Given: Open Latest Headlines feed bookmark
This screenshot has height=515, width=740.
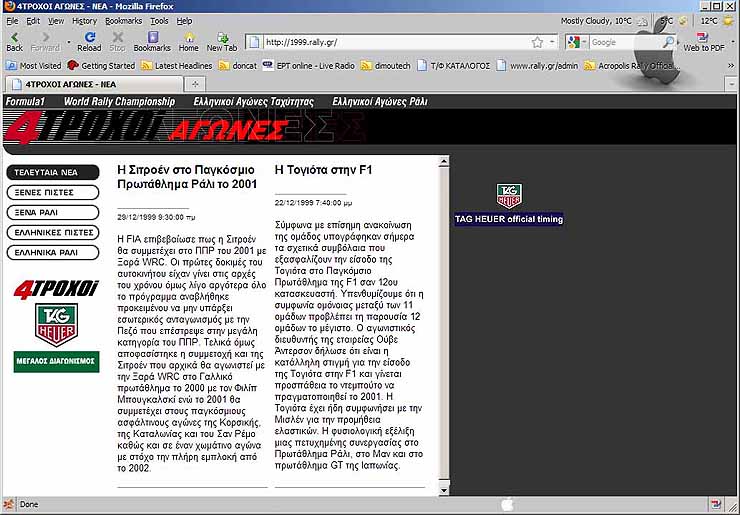Looking at the screenshot, I should pos(177,66).
